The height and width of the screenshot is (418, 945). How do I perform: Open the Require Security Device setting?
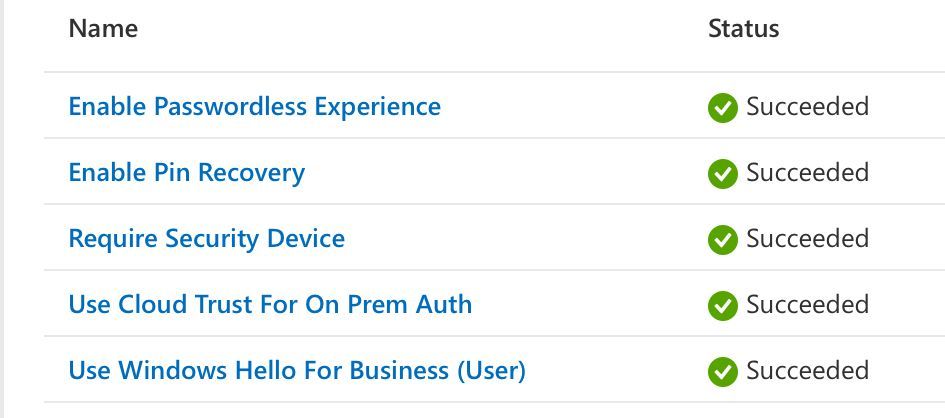(207, 239)
